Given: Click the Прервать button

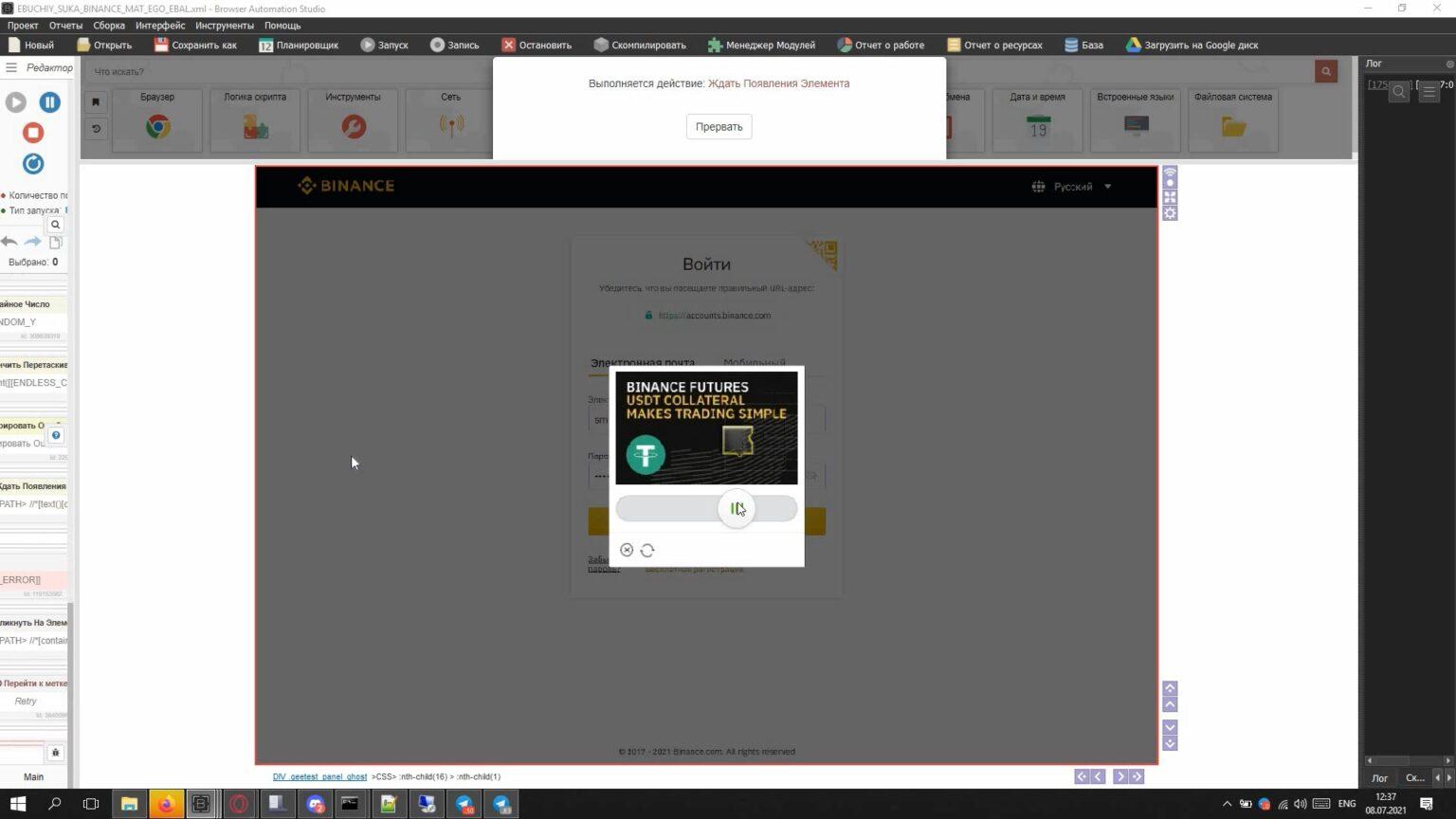Looking at the screenshot, I should click(719, 126).
